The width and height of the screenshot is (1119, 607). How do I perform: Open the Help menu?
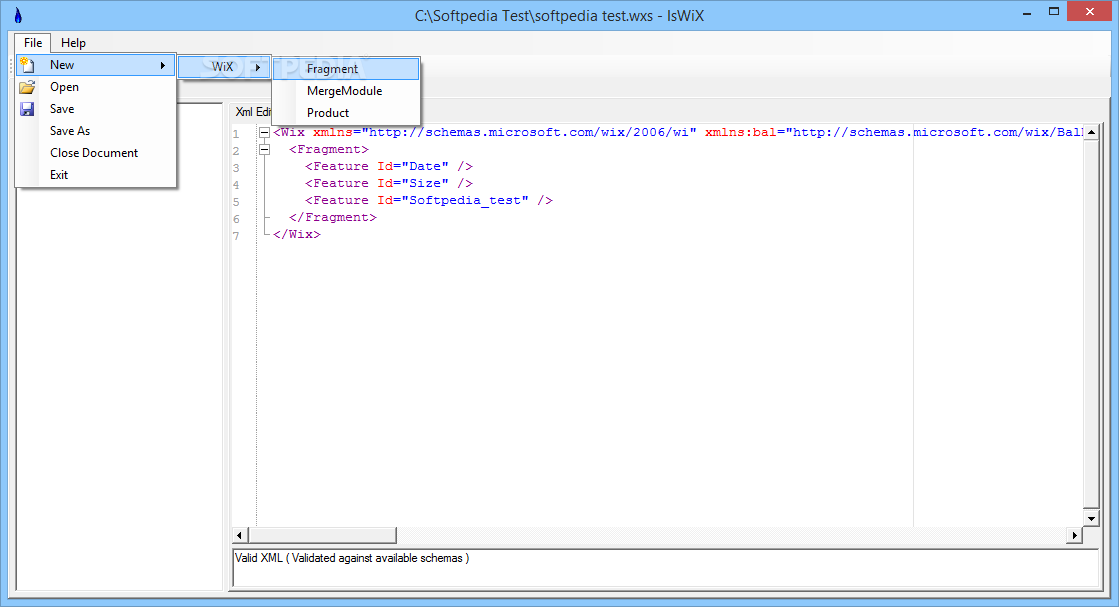pyautogui.click(x=73, y=43)
